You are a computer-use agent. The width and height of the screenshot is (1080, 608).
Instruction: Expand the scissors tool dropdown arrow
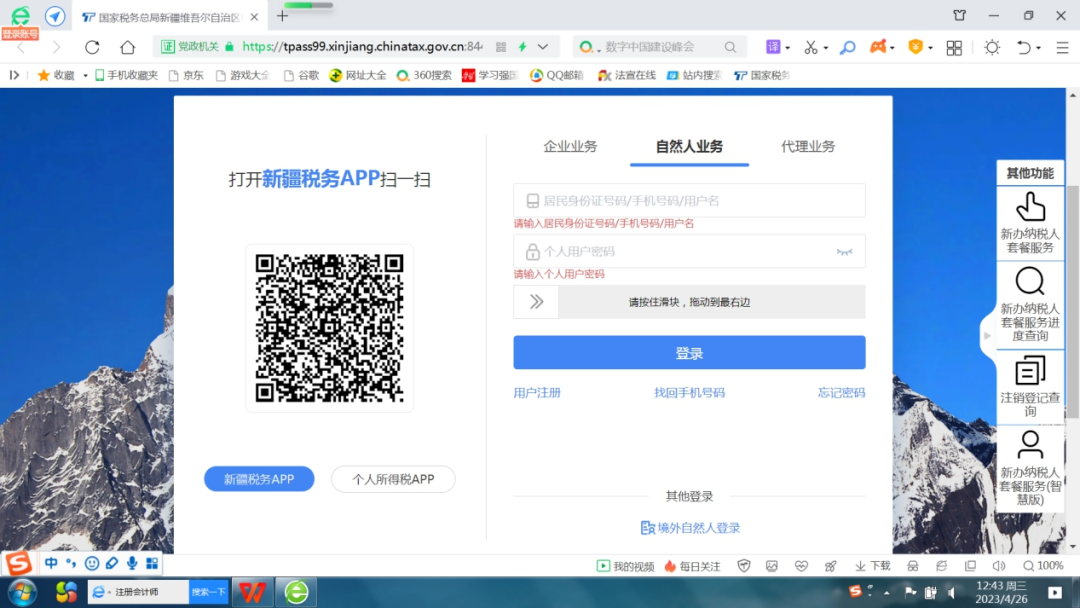pos(825,48)
